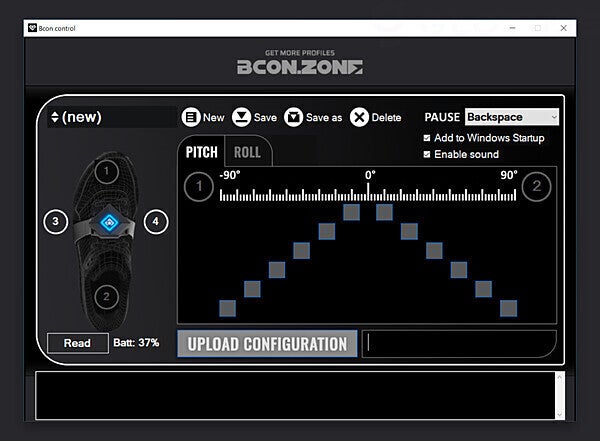
Task: Open the profile selector showing (new)
Action: (x=112, y=117)
